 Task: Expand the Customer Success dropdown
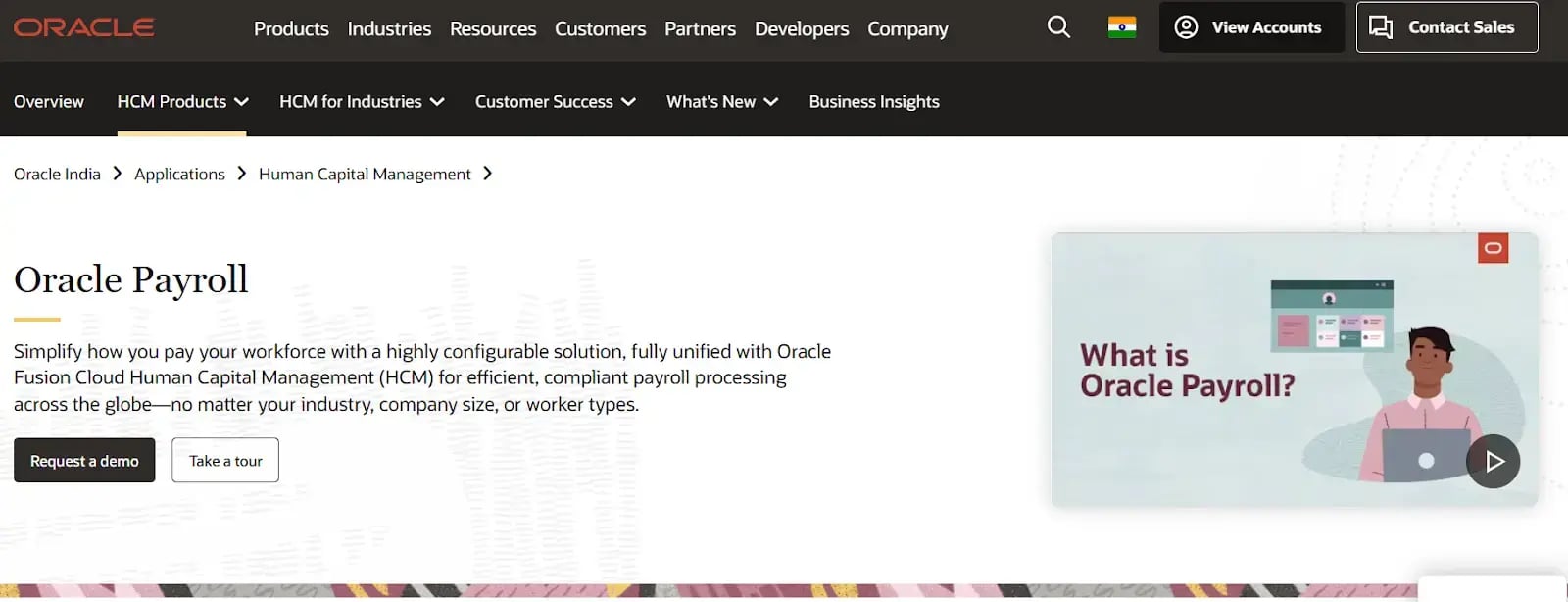pyautogui.click(x=554, y=101)
